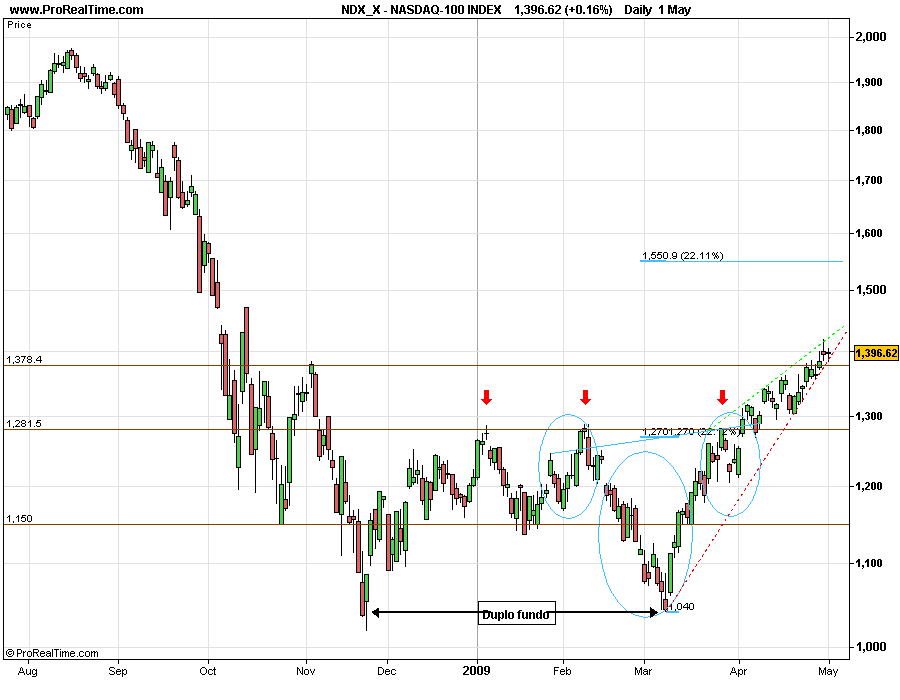Open the www.ProRealTime.com link in the header

click(x=77, y=10)
